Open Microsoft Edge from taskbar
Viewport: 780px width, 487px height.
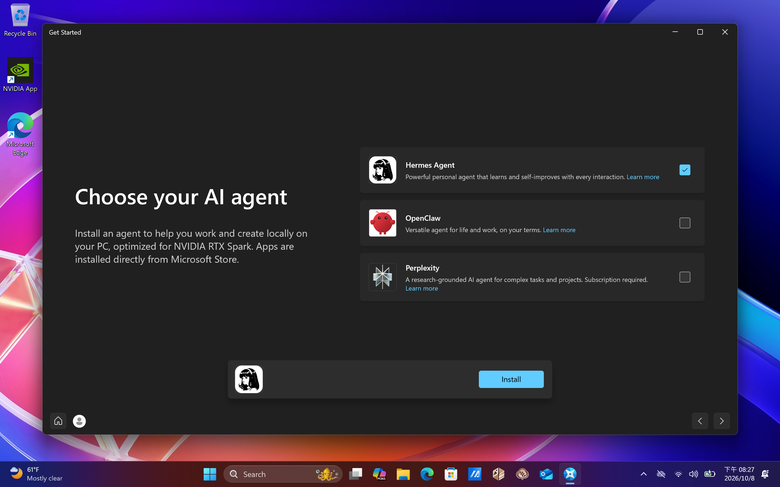coord(427,474)
